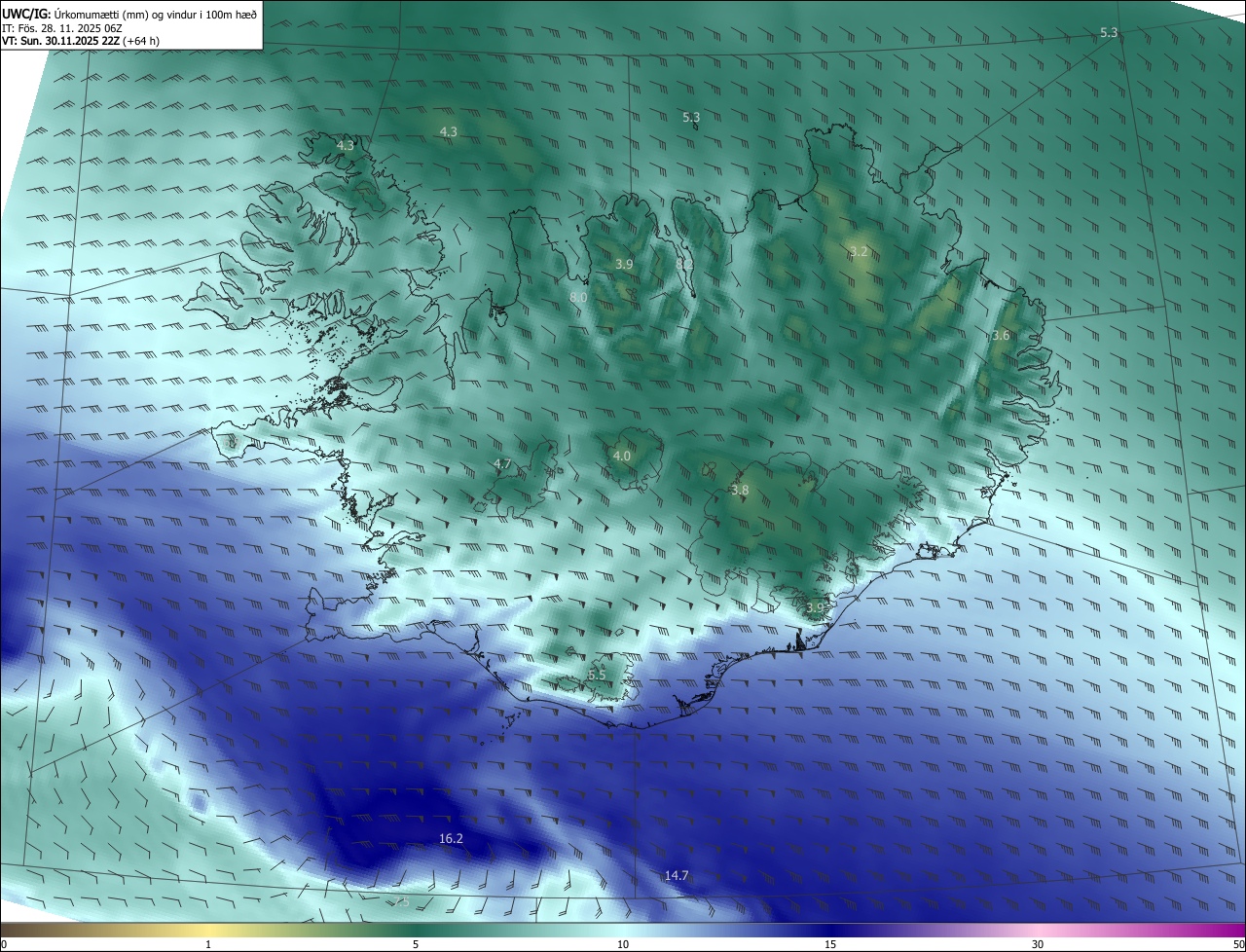Click the 5.5 value label near the south coast

pyautogui.click(x=597, y=676)
